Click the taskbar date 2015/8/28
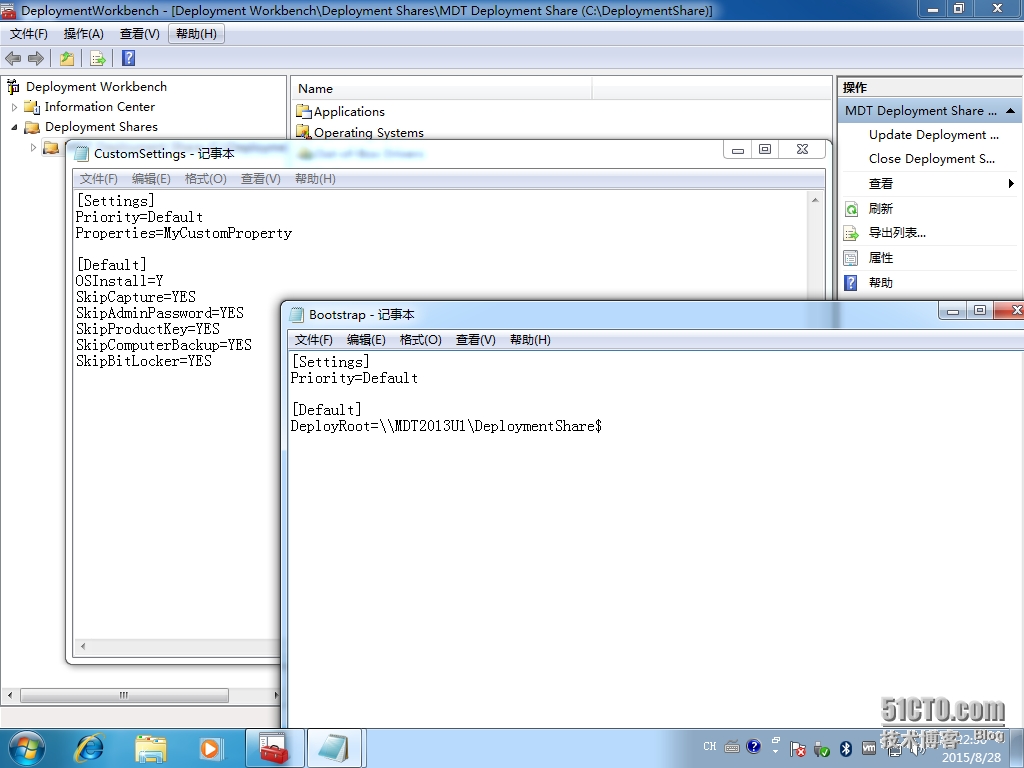This screenshot has width=1024, height=768. (x=971, y=758)
